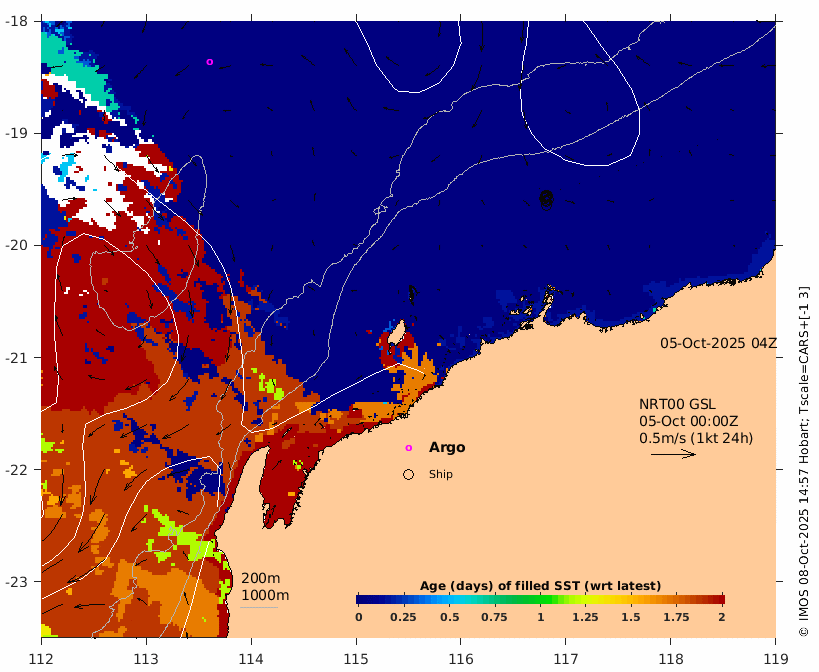Click the magenta Argo legend circle
819x672 pixels.
408,448
